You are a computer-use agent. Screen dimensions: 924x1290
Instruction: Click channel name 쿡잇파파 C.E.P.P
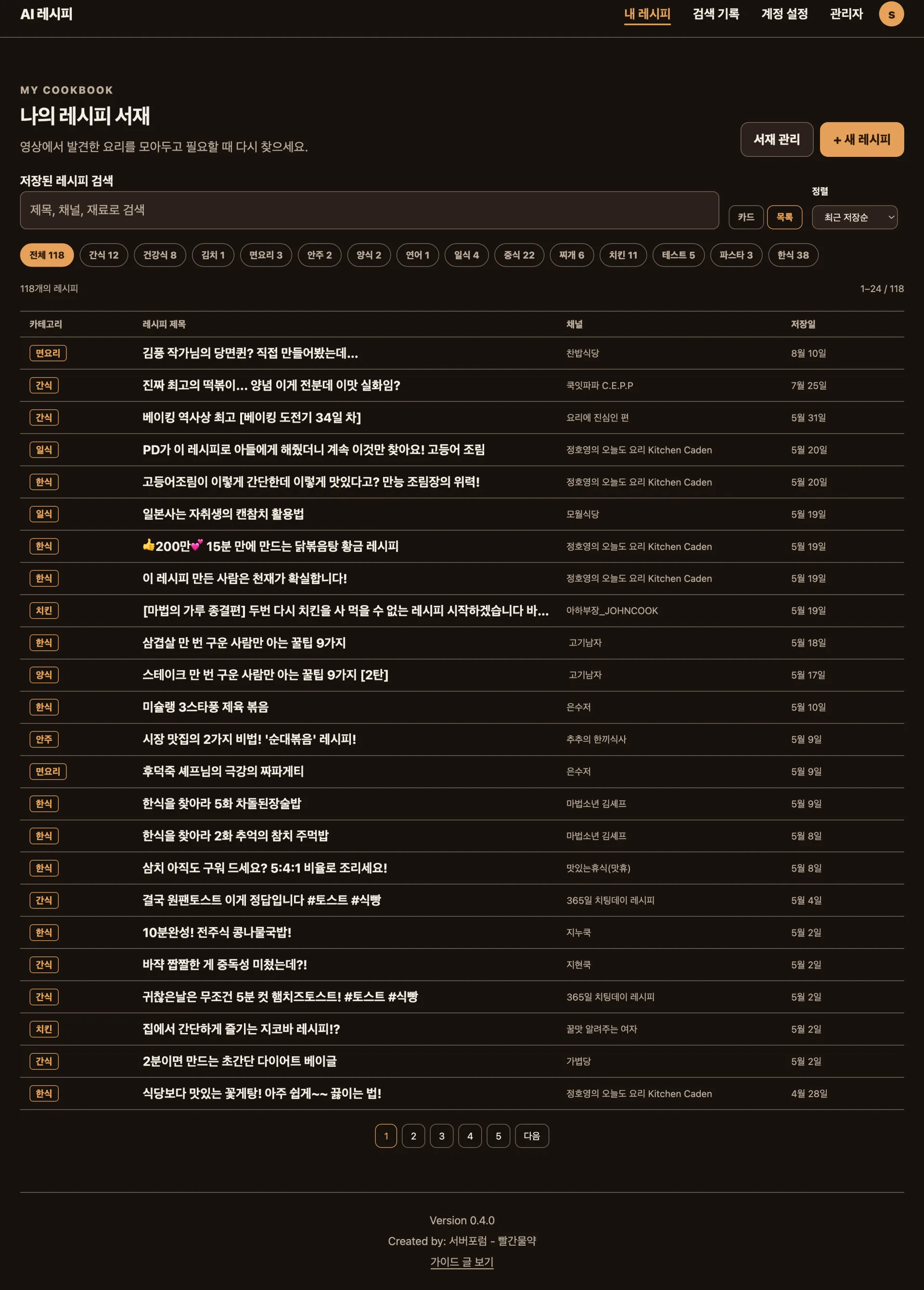pyautogui.click(x=600, y=385)
